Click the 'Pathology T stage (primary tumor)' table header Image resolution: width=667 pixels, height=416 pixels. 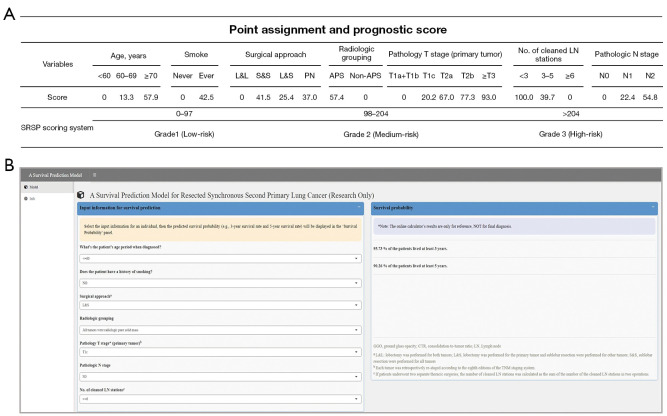pyautogui.click(x=445, y=54)
